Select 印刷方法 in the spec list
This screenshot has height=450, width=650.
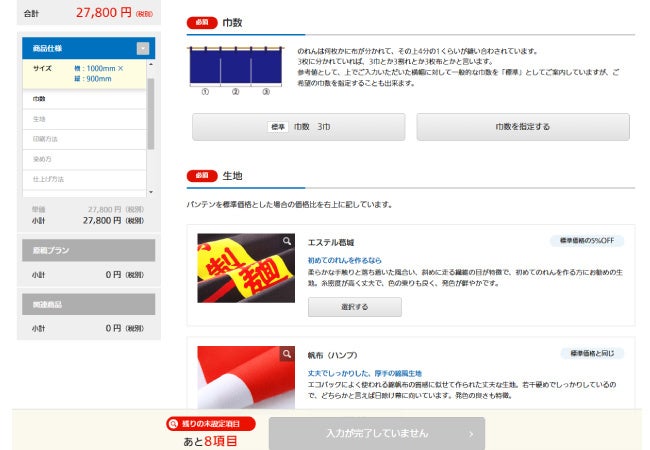[x=84, y=139]
